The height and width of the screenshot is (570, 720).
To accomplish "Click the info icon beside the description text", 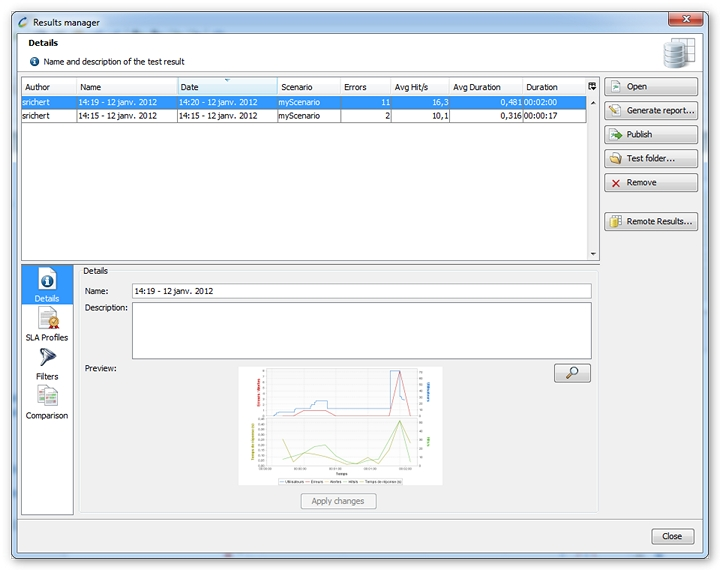I will [35, 62].
